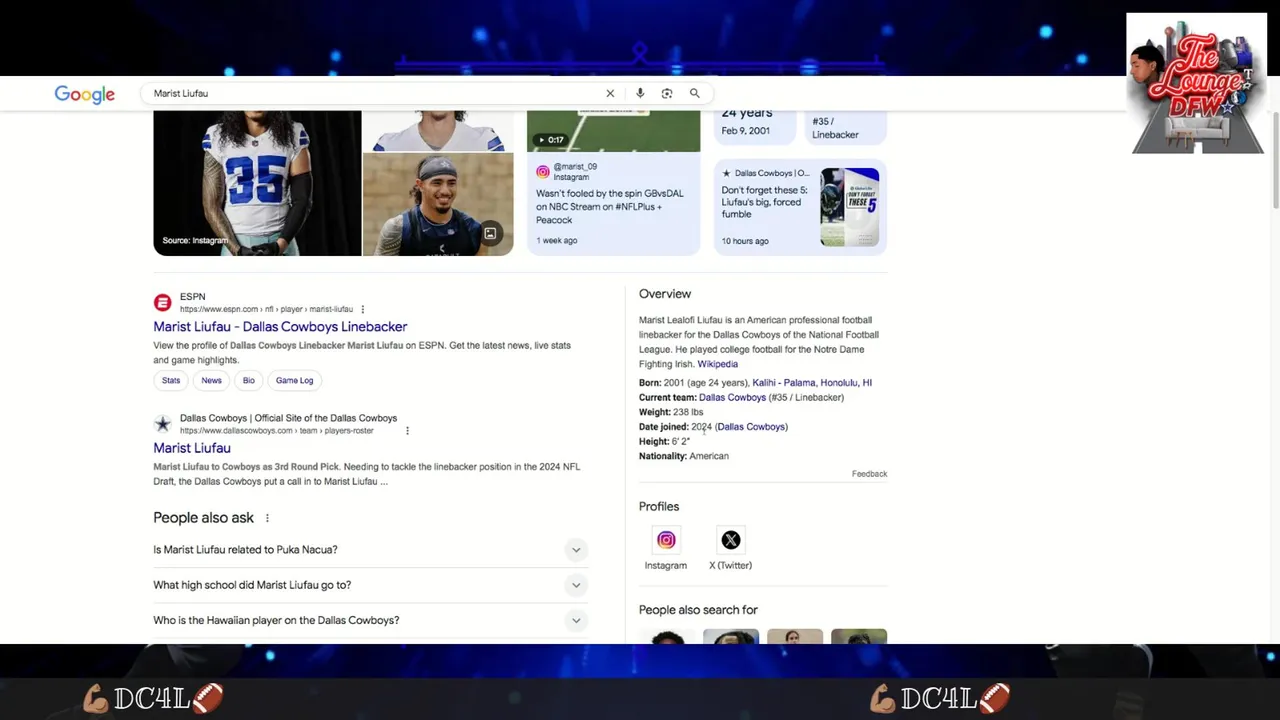
Task: Click the magnifier search icon
Action: point(694,93)
